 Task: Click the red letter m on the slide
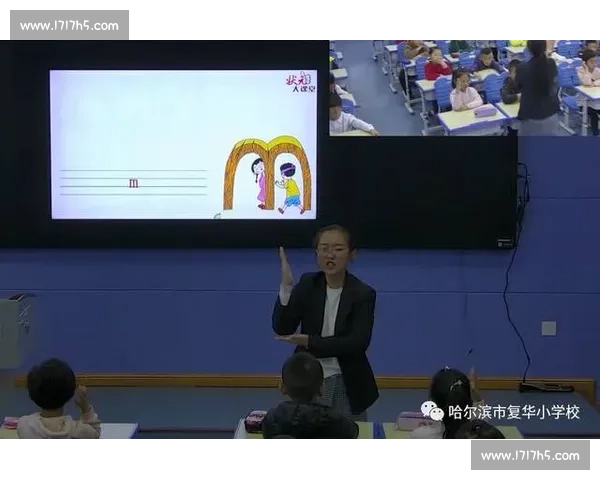tap(134, 183)
